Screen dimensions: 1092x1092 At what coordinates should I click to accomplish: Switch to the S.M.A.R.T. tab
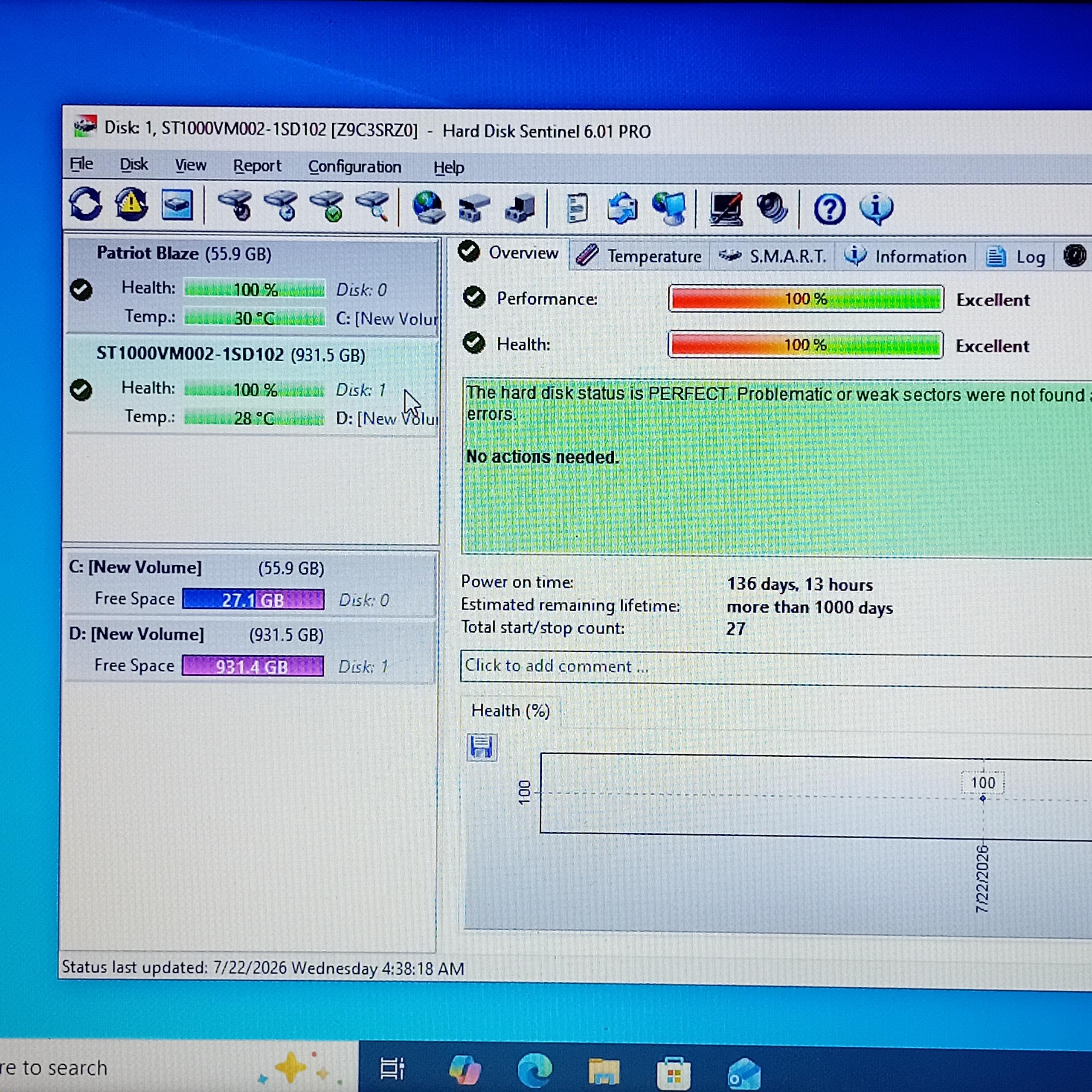coord(772,257)
